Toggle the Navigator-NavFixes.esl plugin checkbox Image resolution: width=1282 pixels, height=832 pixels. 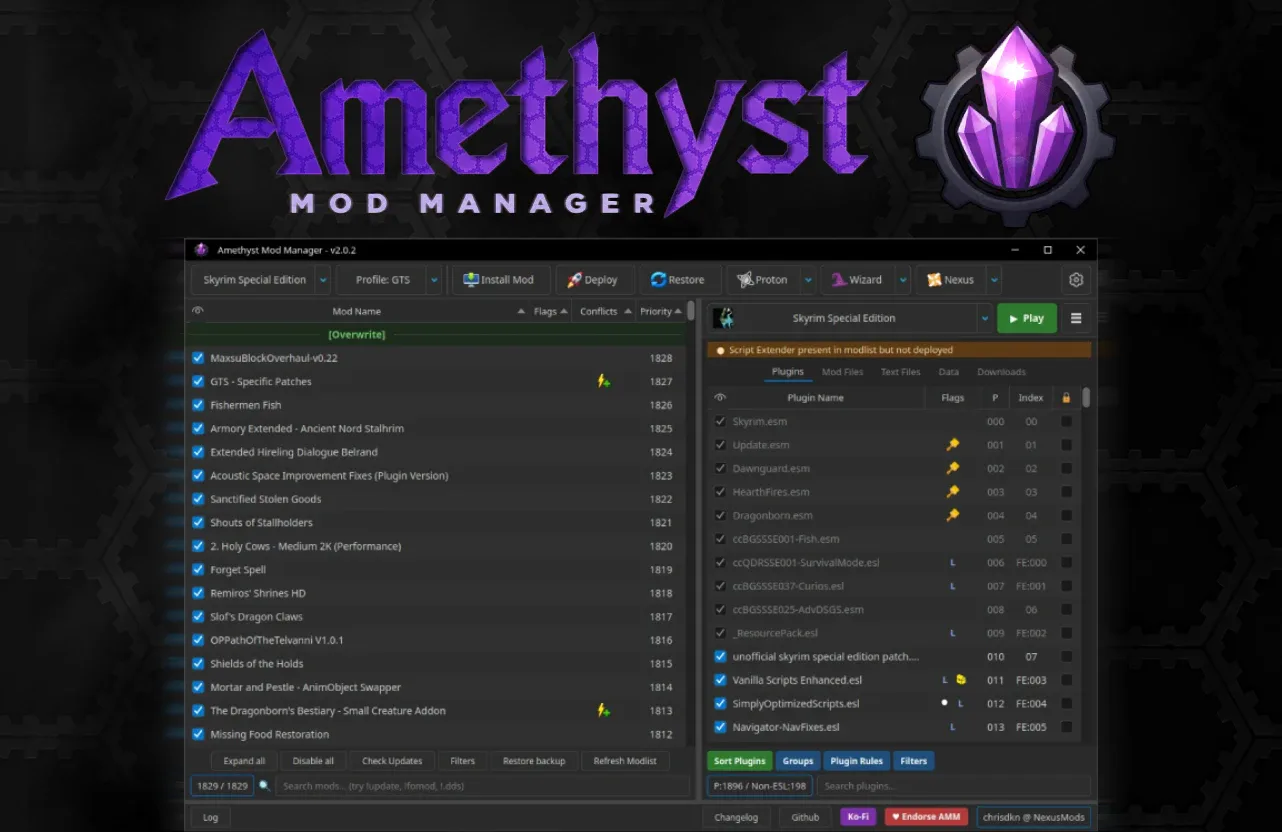click(x=720, y=727)
